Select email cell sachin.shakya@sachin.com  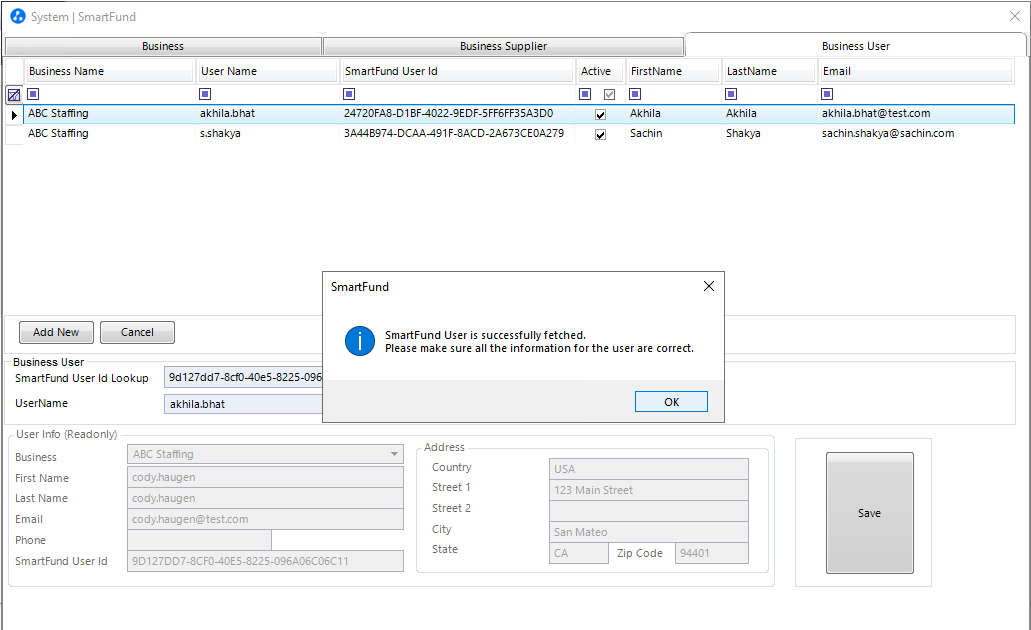pos(916,133)
